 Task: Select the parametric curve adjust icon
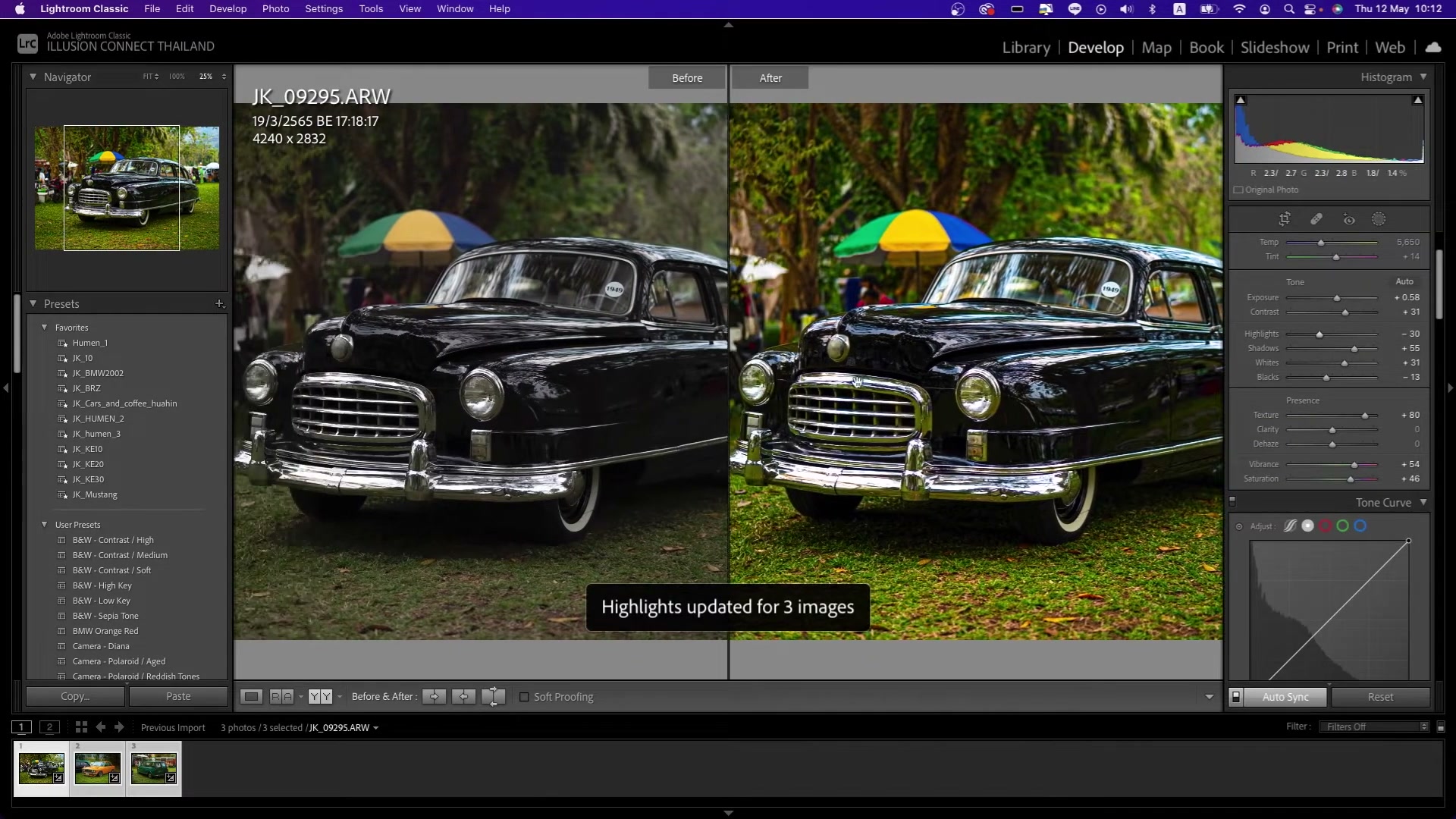pyautogui.click(x=1290, y=526)
